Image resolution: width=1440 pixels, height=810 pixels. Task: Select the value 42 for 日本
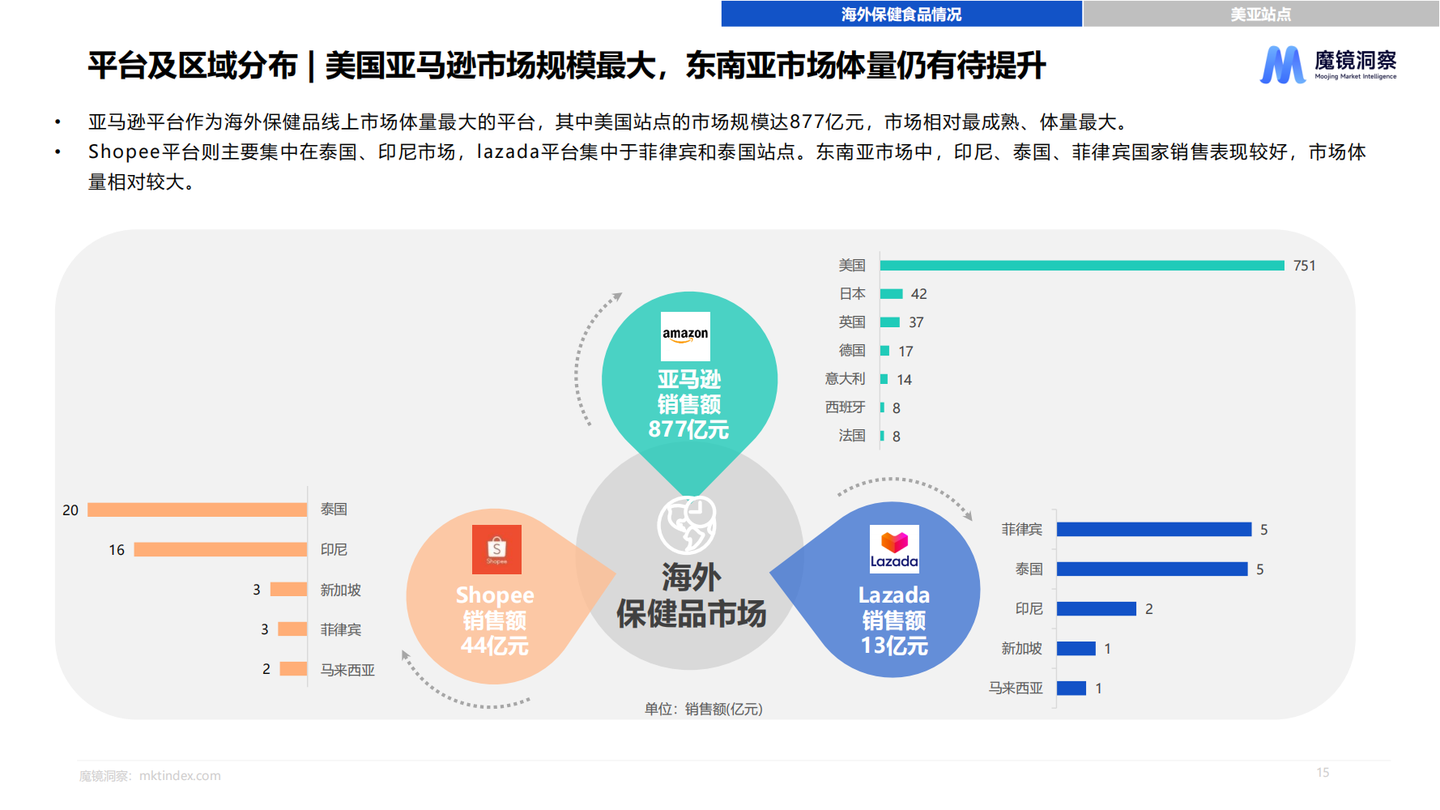point(918,294)
